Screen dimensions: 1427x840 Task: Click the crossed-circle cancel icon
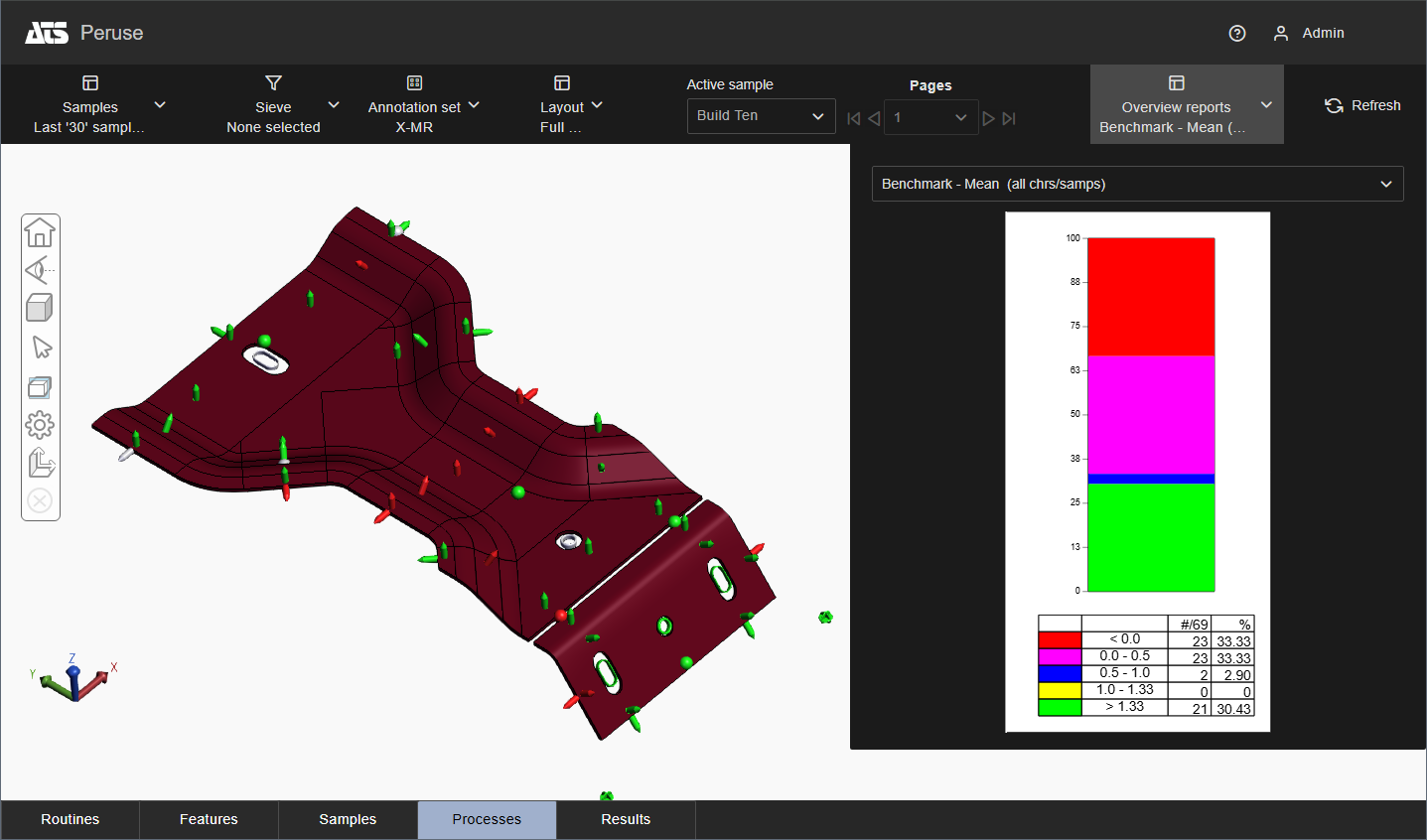point(40,500)
